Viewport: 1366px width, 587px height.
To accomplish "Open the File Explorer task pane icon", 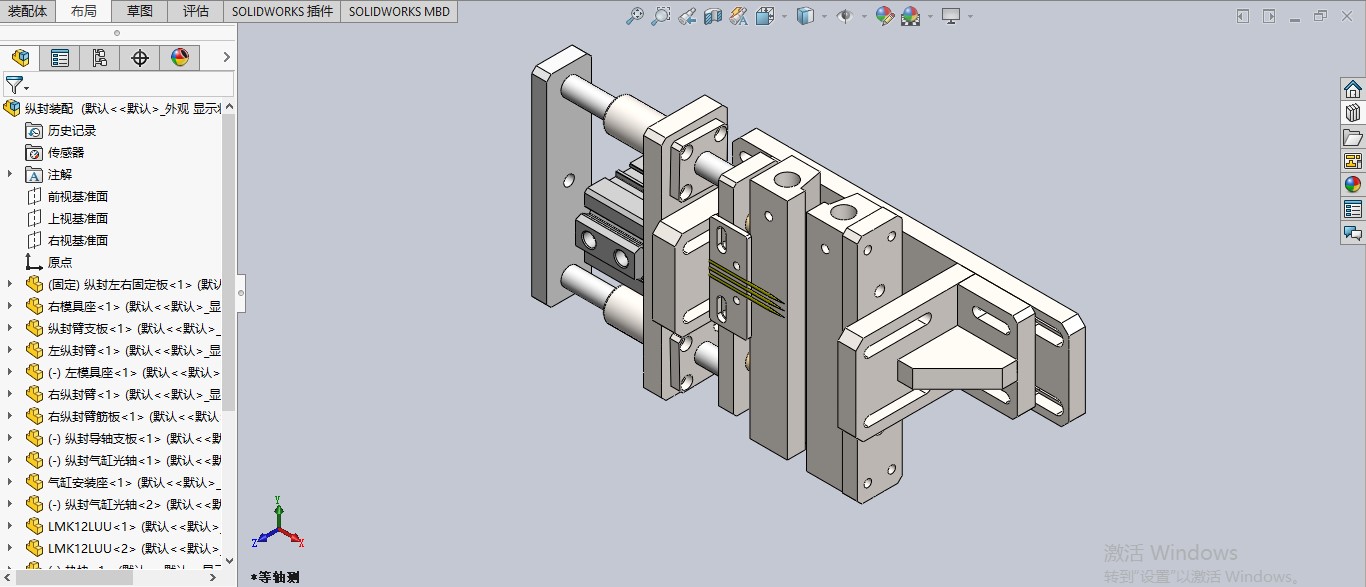I will 1353,137.
